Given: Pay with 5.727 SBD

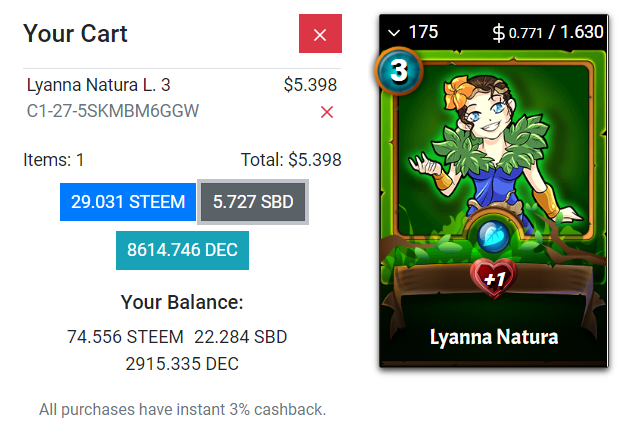Looking at the screenshot, I should [x=253, y=202].
